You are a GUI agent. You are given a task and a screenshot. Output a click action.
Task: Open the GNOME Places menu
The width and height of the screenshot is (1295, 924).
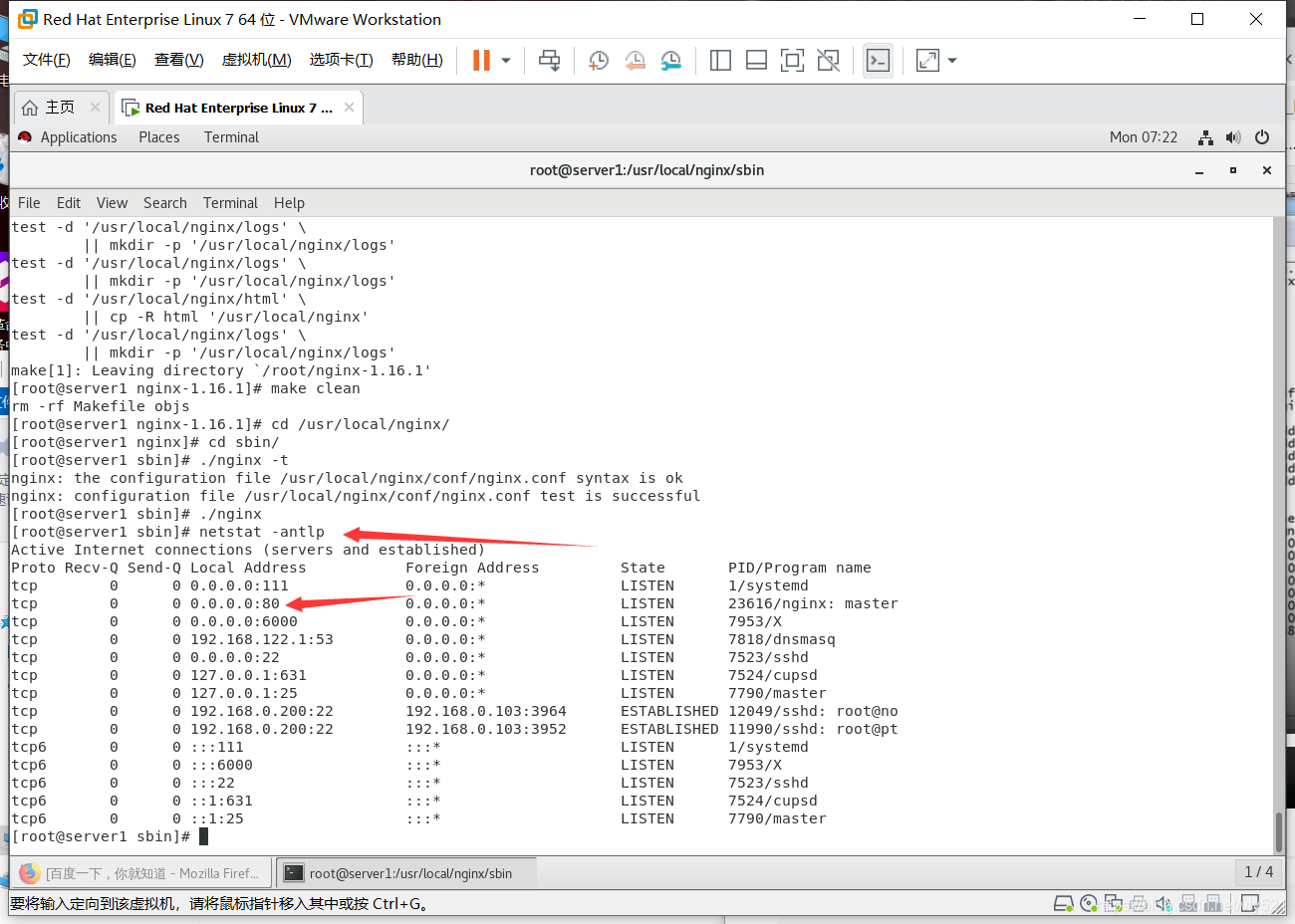(159, 137)
